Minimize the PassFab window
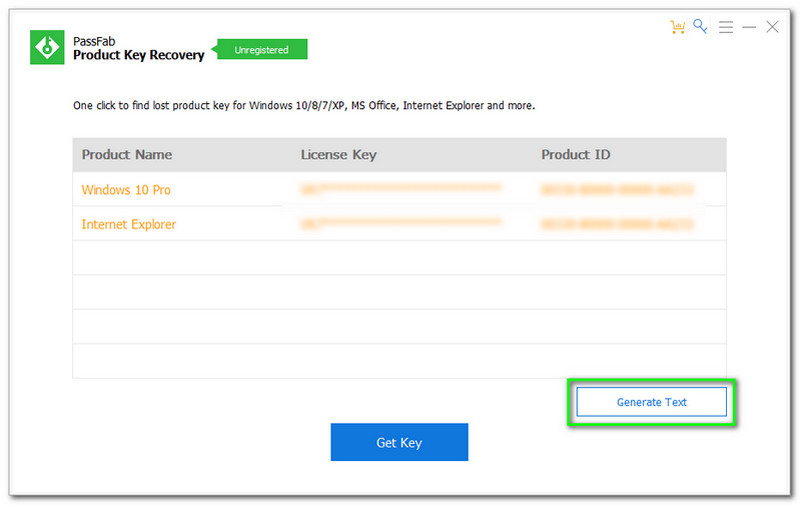800x505 pixels. (749, 27)
